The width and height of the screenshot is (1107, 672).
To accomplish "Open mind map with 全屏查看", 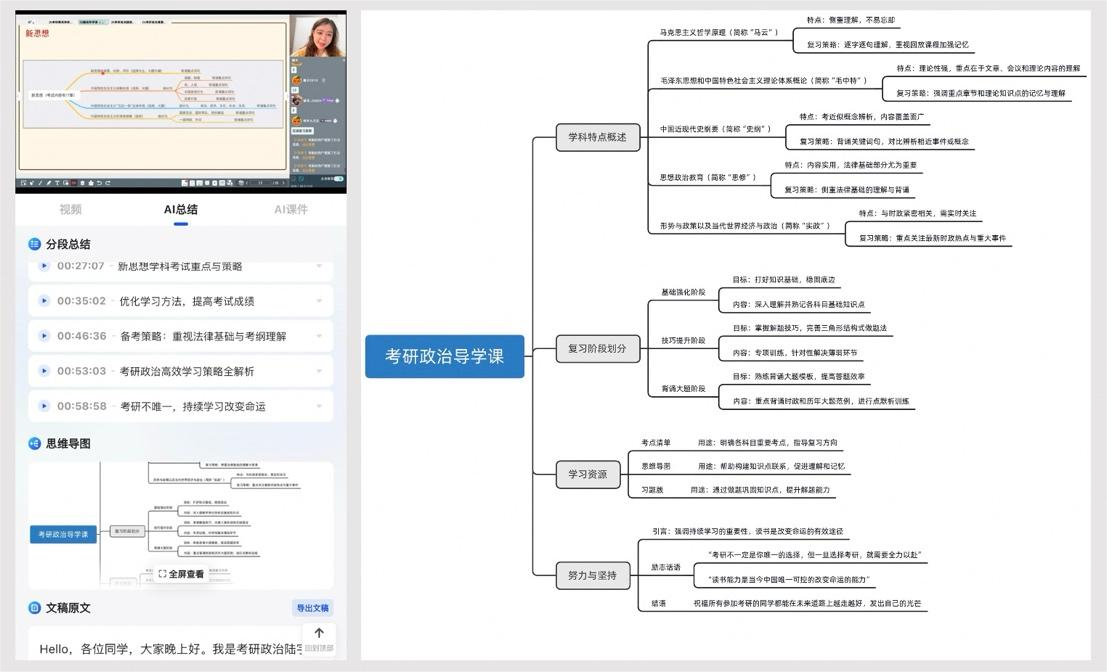I will click(x=181, y=574).
